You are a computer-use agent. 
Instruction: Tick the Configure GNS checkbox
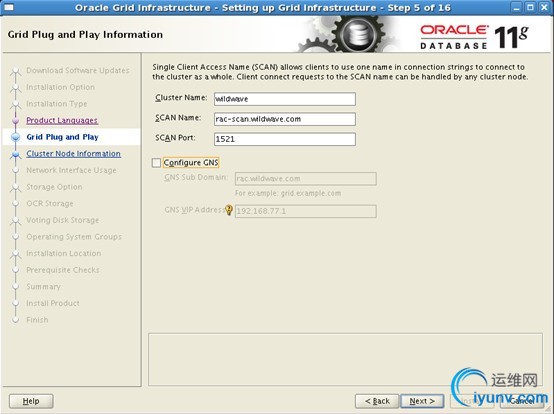156,163
